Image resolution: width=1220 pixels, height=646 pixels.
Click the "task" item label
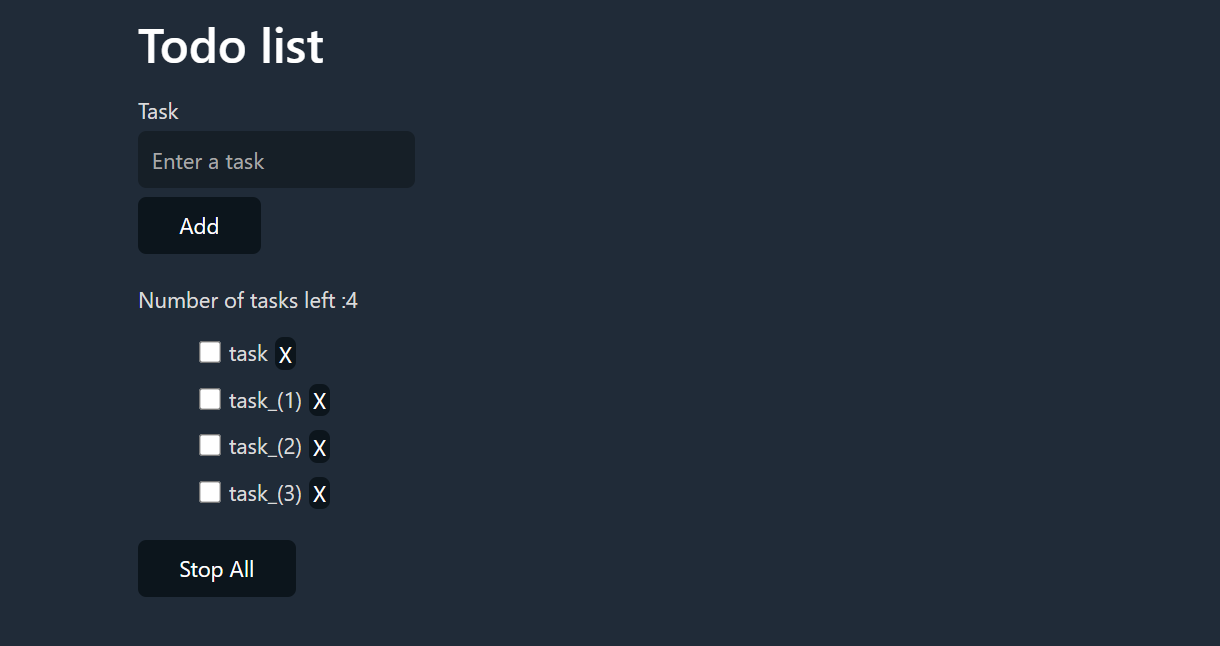(x=247, y=353)
